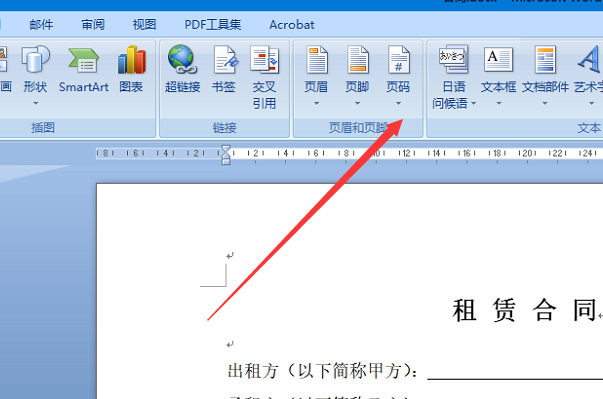This screenshot has width=603, height=399.
Task: Insert a 交叉引用 cross-reference
Action: point(264,77)
